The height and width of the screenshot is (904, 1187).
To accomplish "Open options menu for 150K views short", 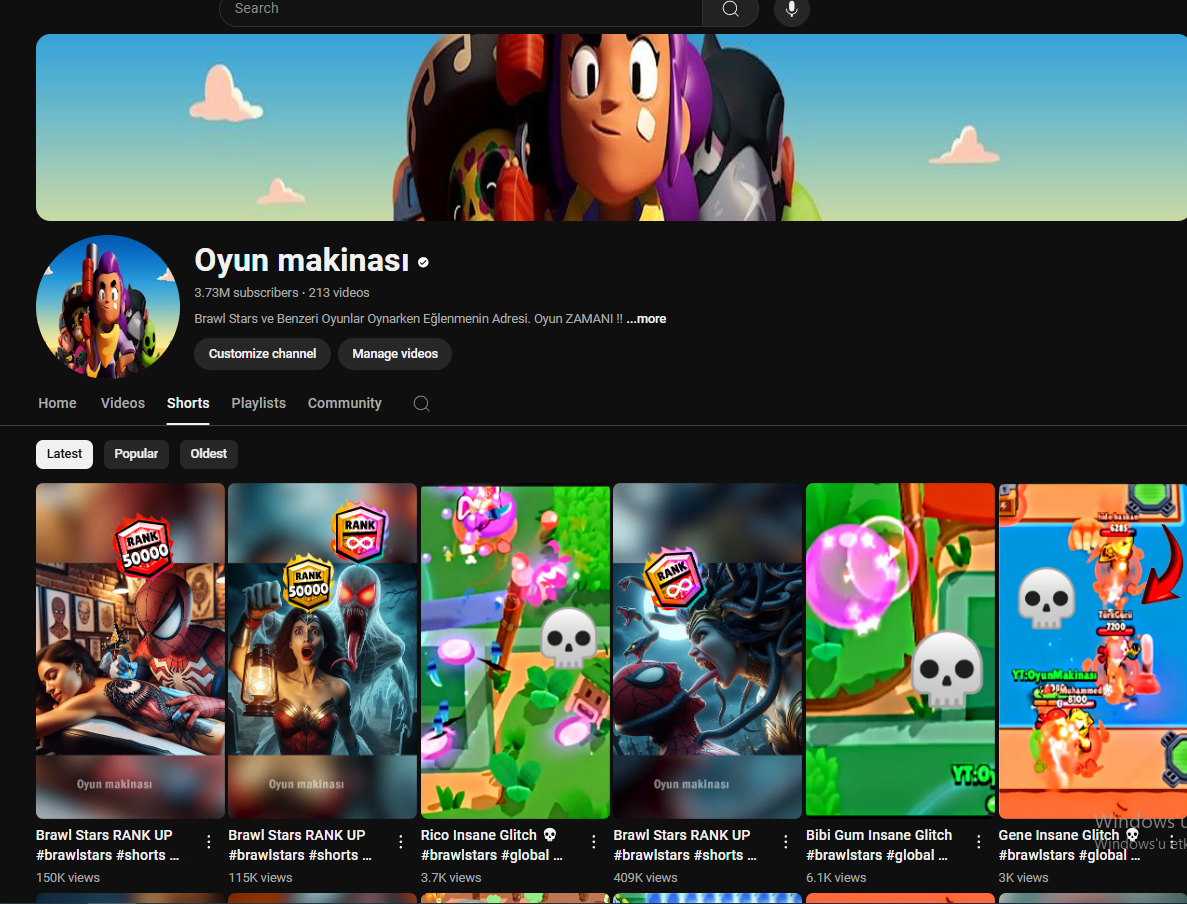I will [209, 841].
